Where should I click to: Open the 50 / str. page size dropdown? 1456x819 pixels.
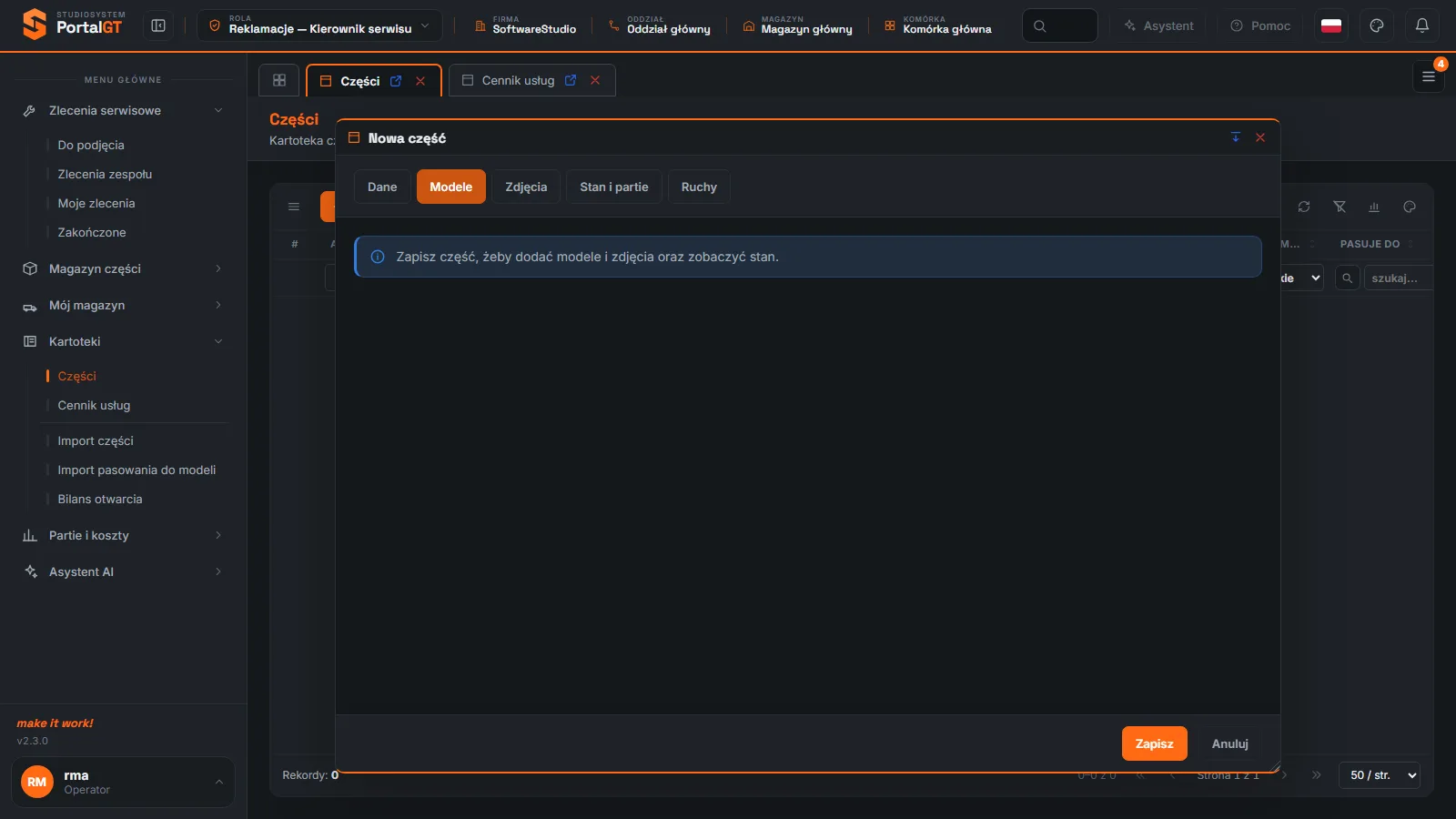[1380, 775]
